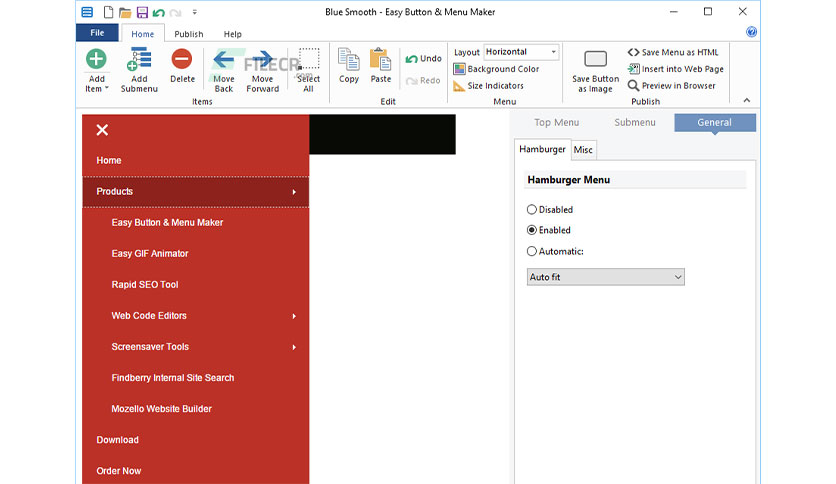The image size is (836, 484).
Task: Click the Paste clipboard icon
Action: pos(381,59)
